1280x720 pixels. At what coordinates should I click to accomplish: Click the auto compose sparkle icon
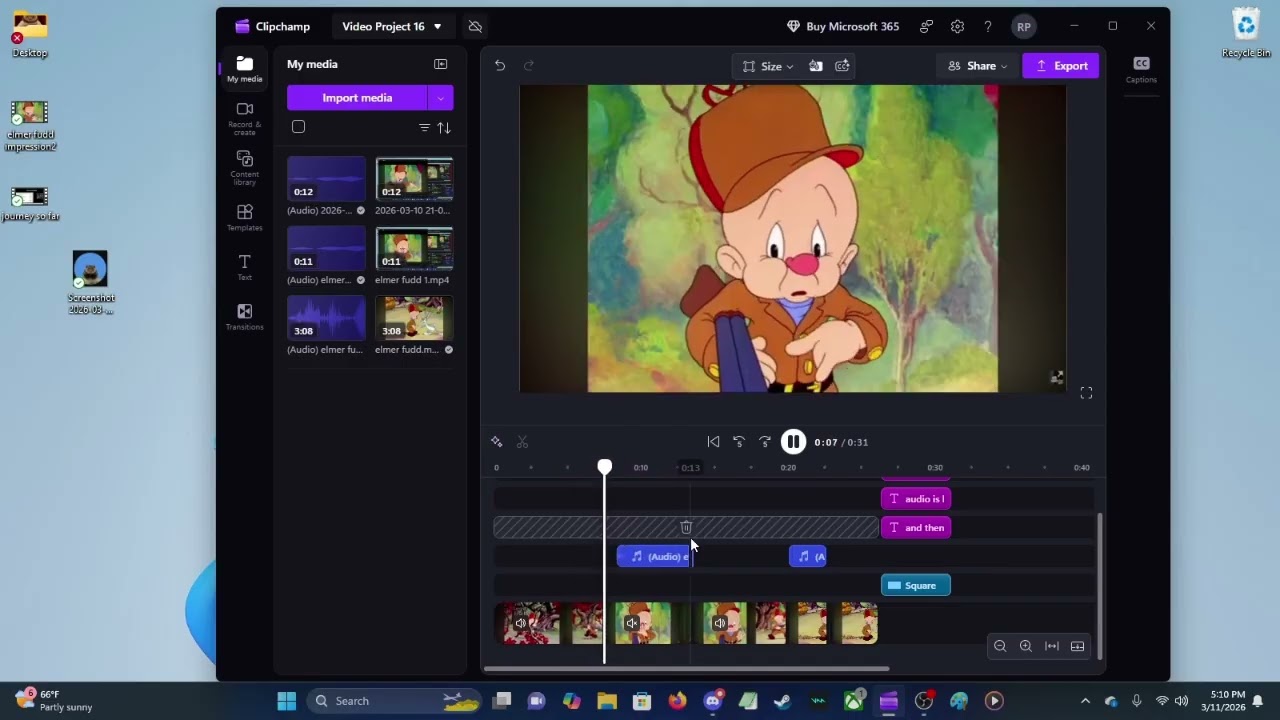click(x=497, y=442)
